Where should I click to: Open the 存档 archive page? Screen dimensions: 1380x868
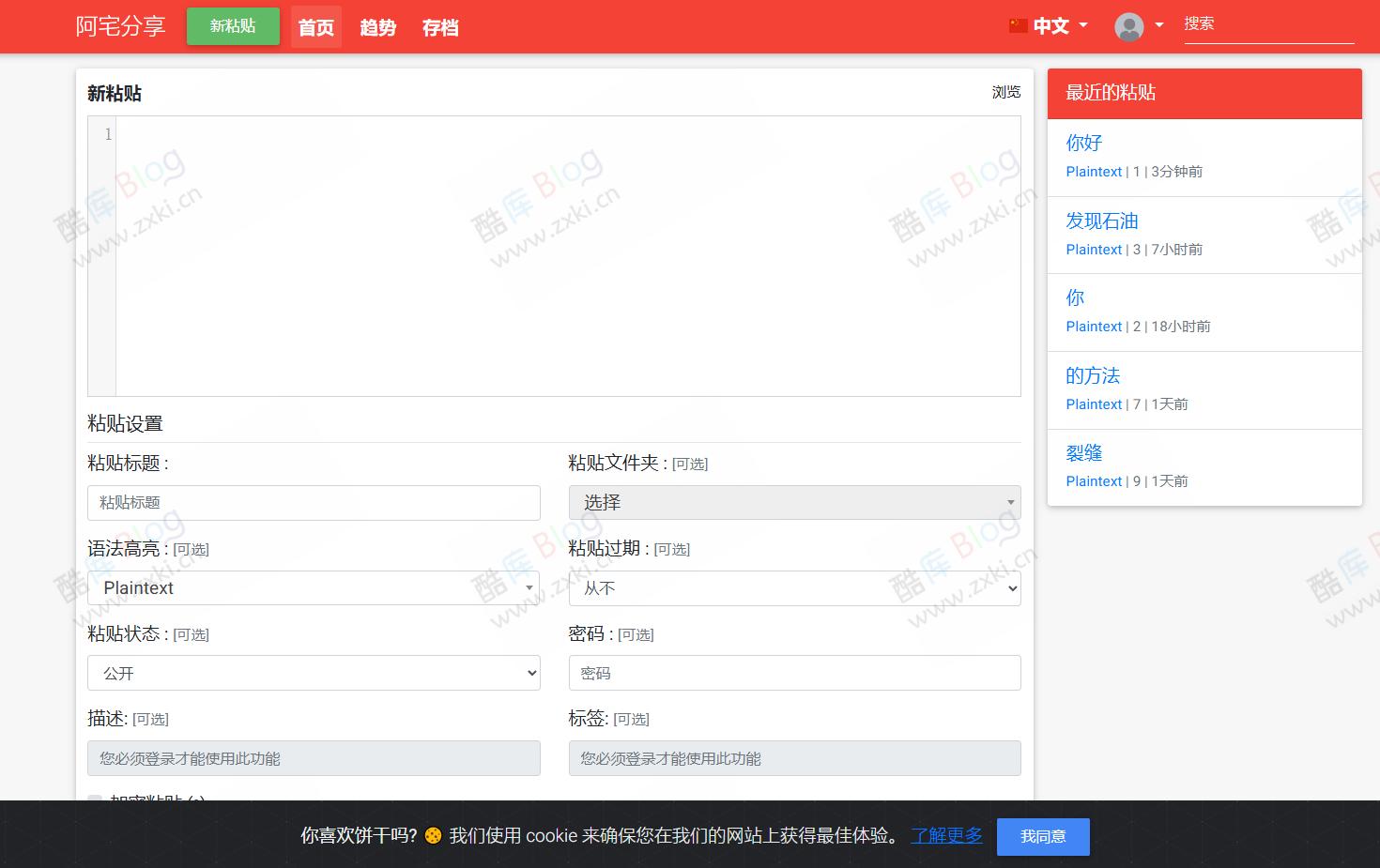point(439,28)
